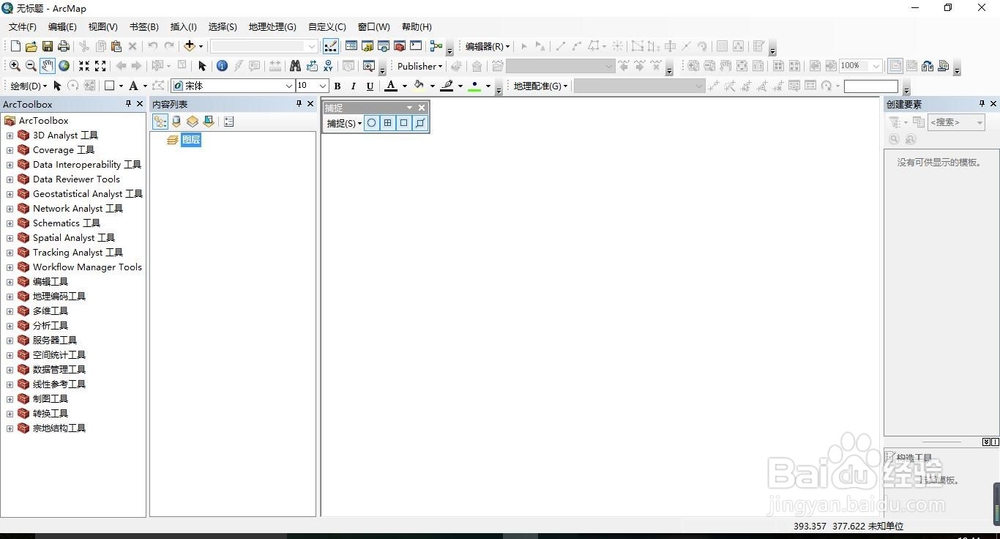This screenshot has width=1000, height=539.
Task: Open the 捕捉(S) snapping menu button
Action: click(x=344, y=123)
